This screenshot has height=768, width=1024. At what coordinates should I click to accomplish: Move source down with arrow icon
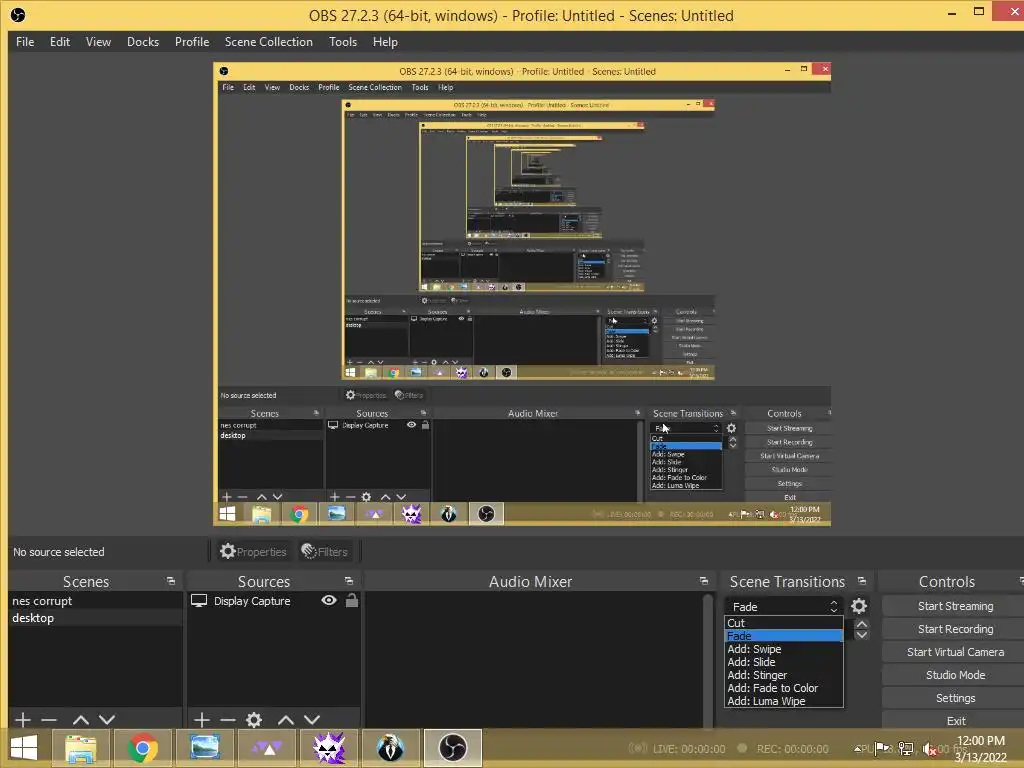tap(312, 720)
